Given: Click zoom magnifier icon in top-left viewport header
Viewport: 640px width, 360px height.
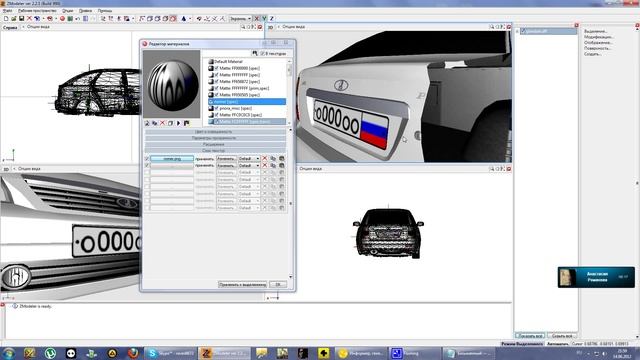Looking at the screenshot, I should tap(243, 27).
